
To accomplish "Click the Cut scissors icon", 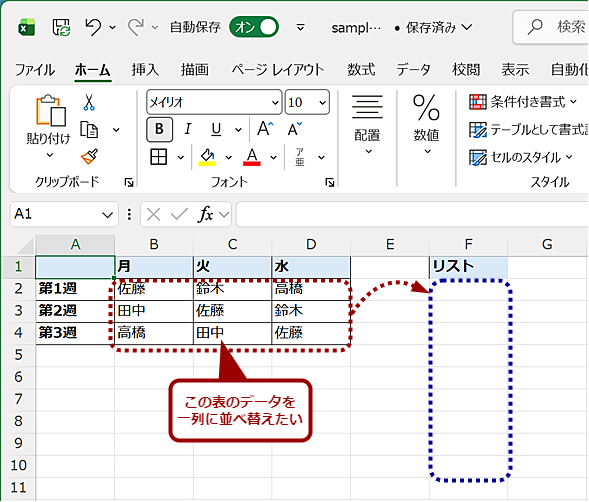I will tap(89, 102).
